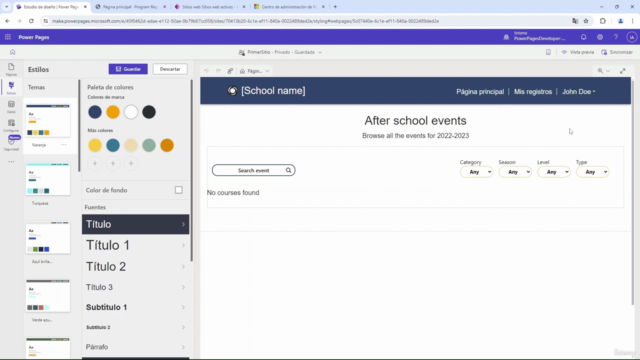The height and width of the screenshot is (360, 640).
Task: Open the Páginas workspace icon
Action: tap(11, 69)
